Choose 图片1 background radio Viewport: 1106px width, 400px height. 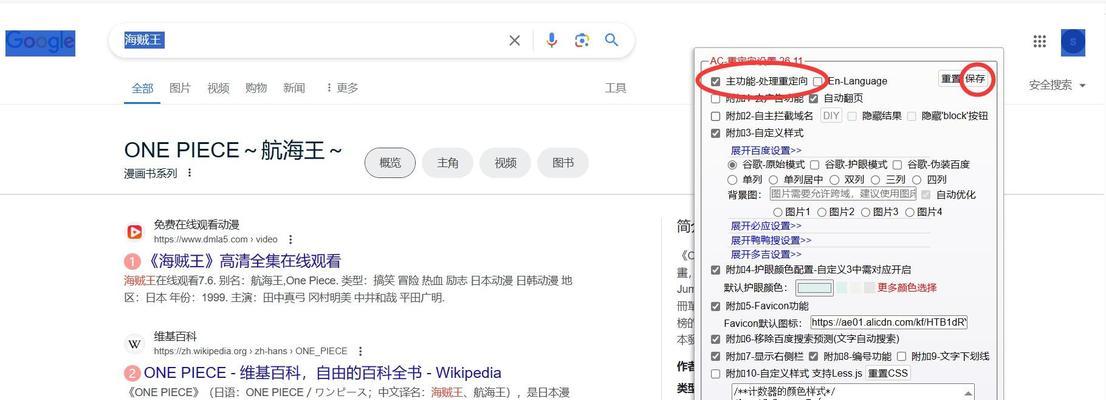click(x=778, y=212)
